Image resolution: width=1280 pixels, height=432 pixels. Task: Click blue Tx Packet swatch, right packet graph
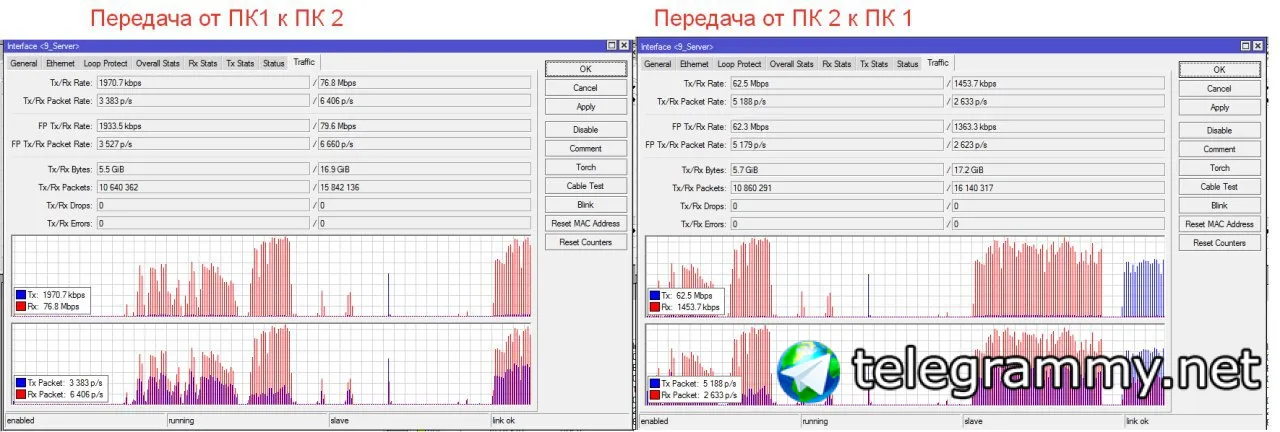(655, 384)
